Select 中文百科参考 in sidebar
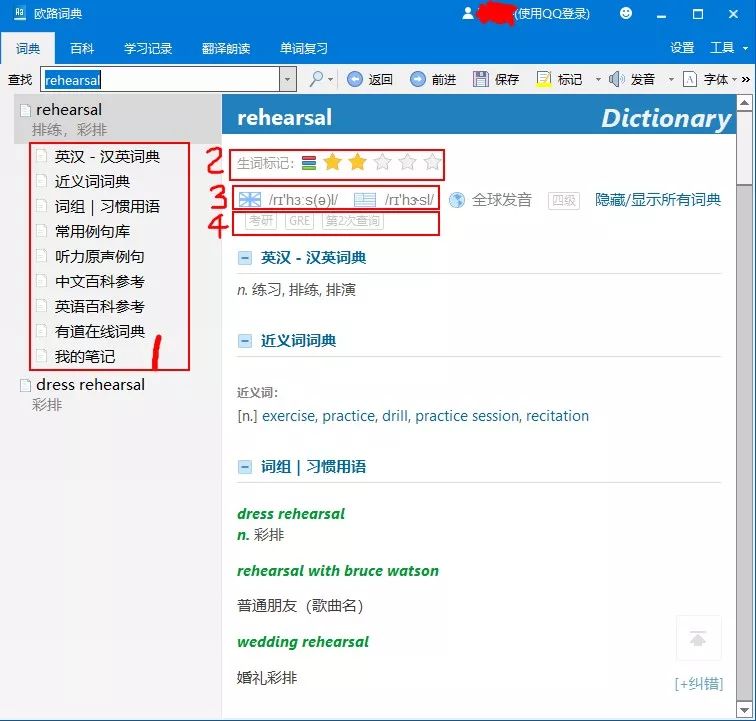 (x=99, y=282)
